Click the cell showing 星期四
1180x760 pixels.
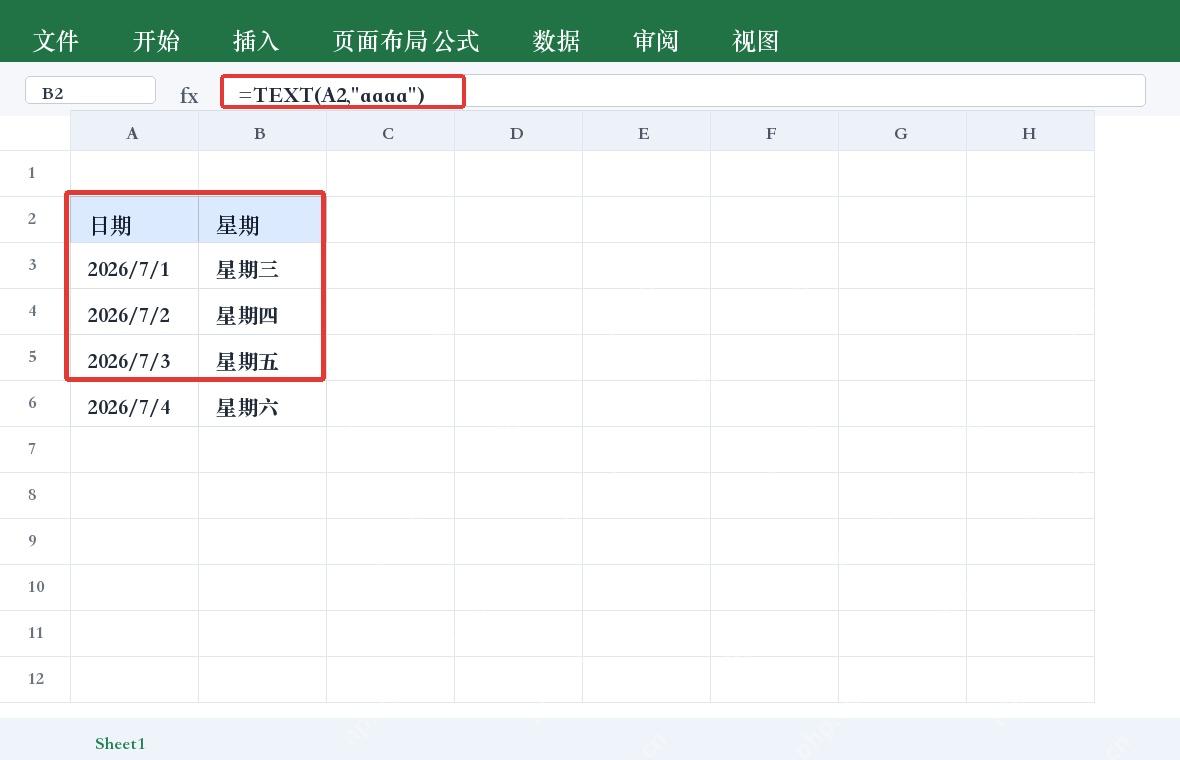click(262, 312)
